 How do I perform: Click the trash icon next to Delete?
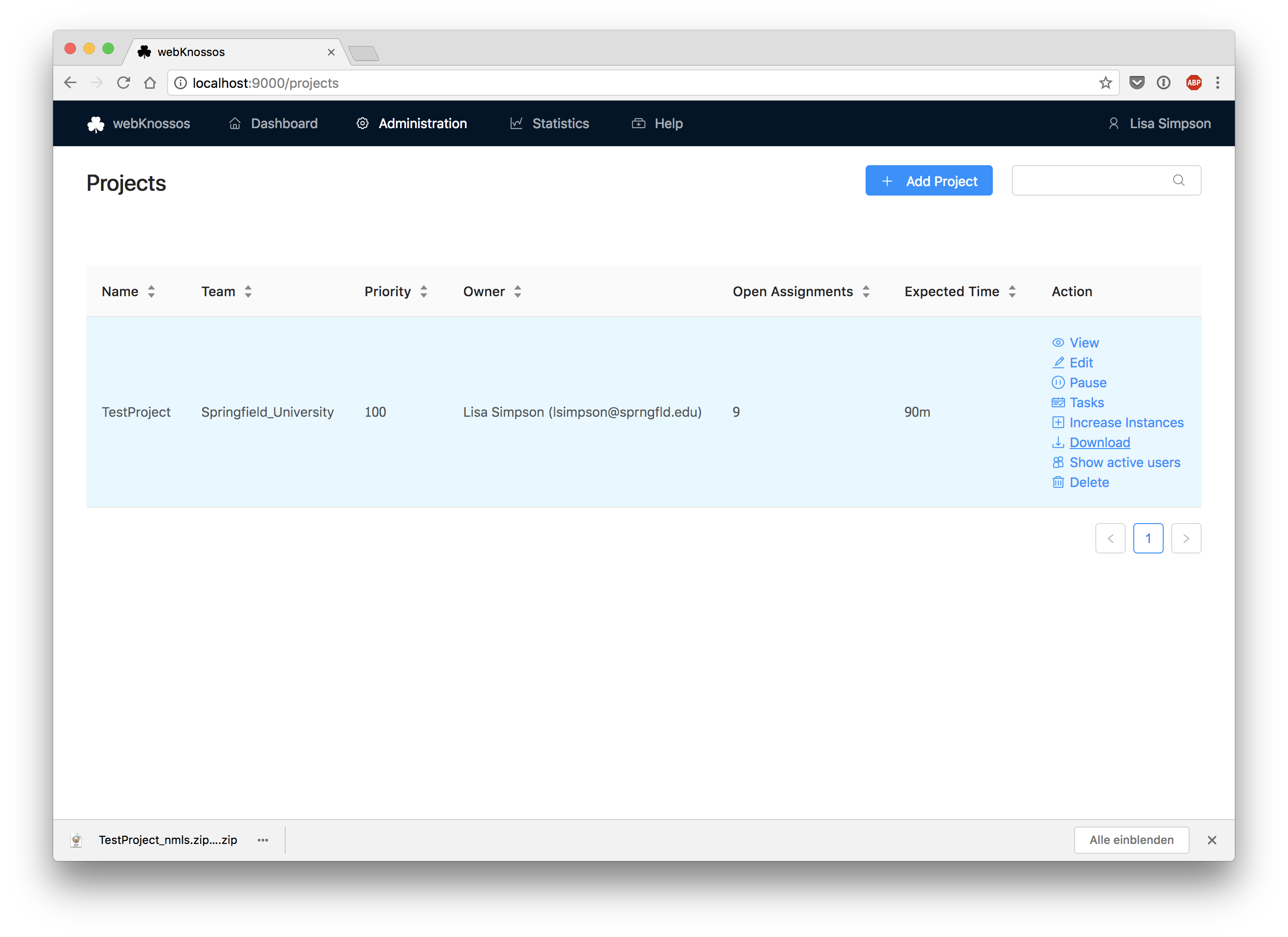point(1058,482)
